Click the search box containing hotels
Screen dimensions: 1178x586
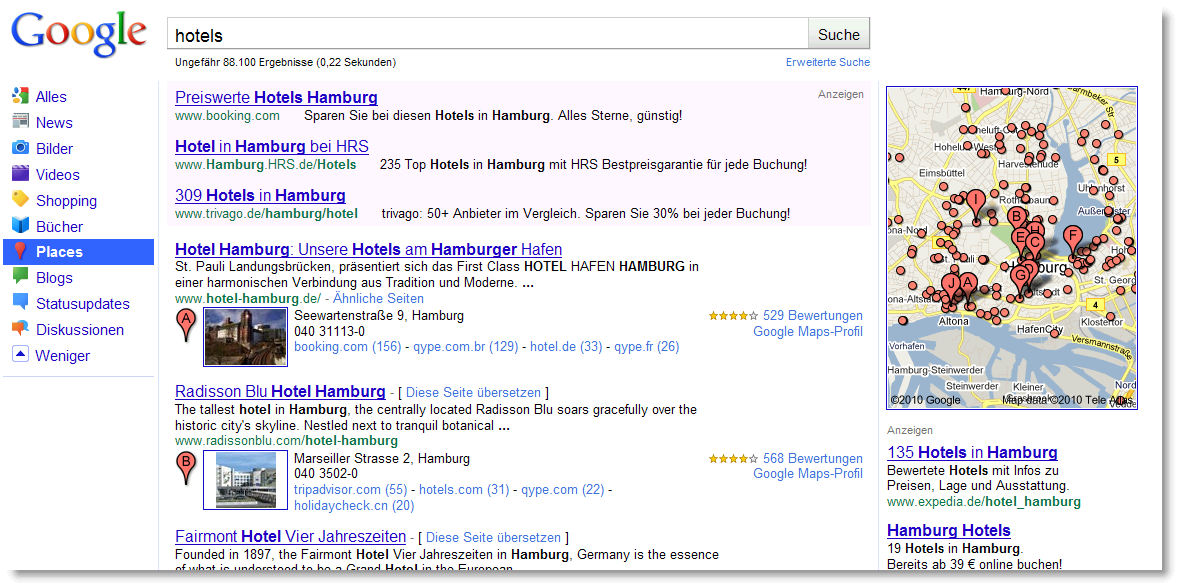click(x=488, y=35)
